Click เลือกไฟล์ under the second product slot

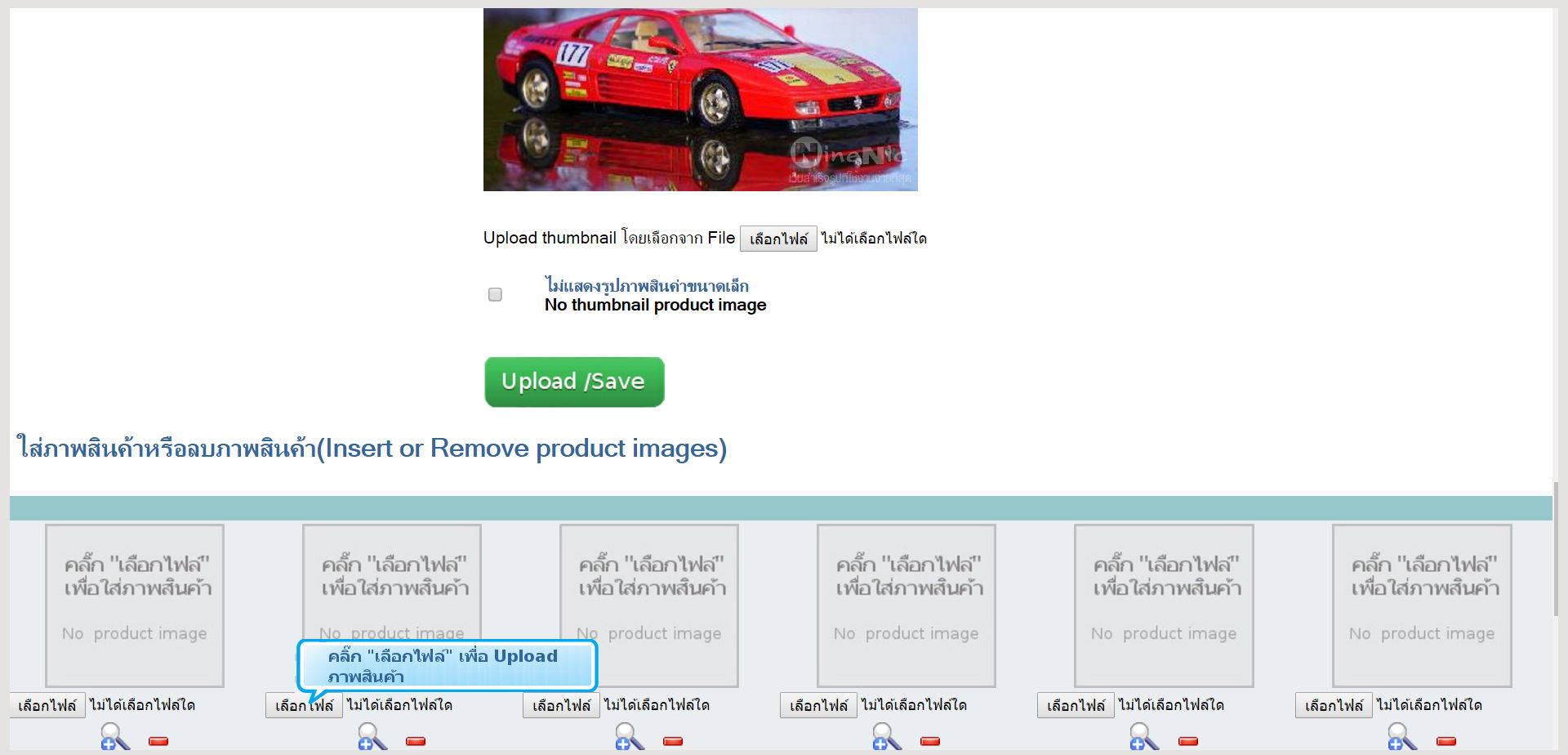304,705
